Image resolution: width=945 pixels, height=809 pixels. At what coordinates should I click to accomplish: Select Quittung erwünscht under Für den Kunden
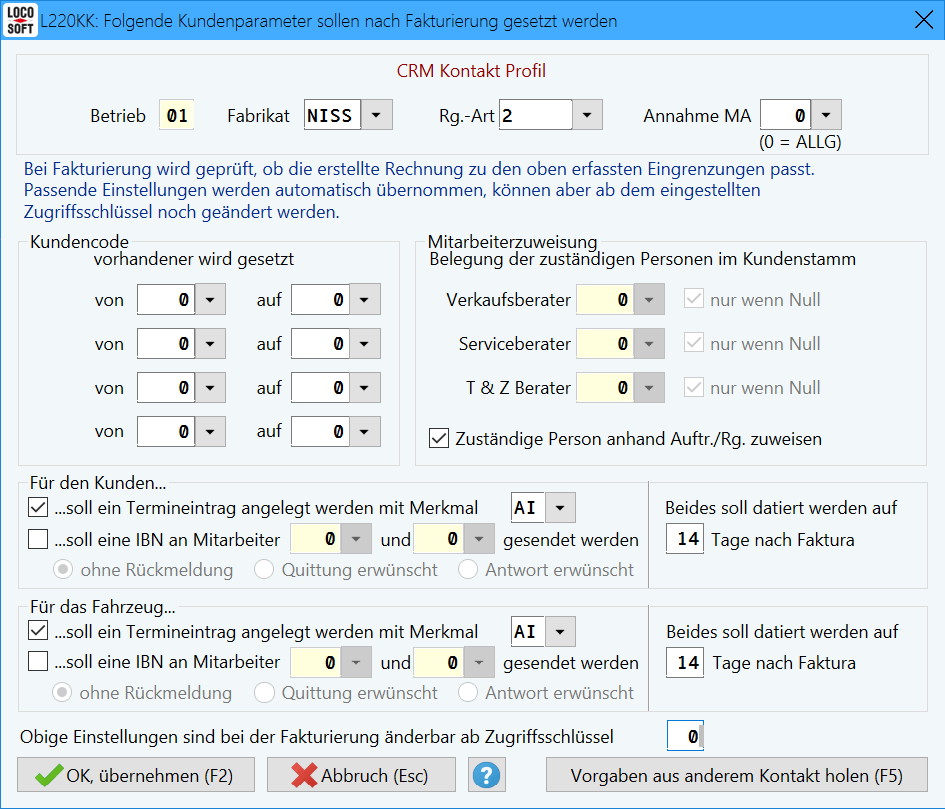point(263,569)
